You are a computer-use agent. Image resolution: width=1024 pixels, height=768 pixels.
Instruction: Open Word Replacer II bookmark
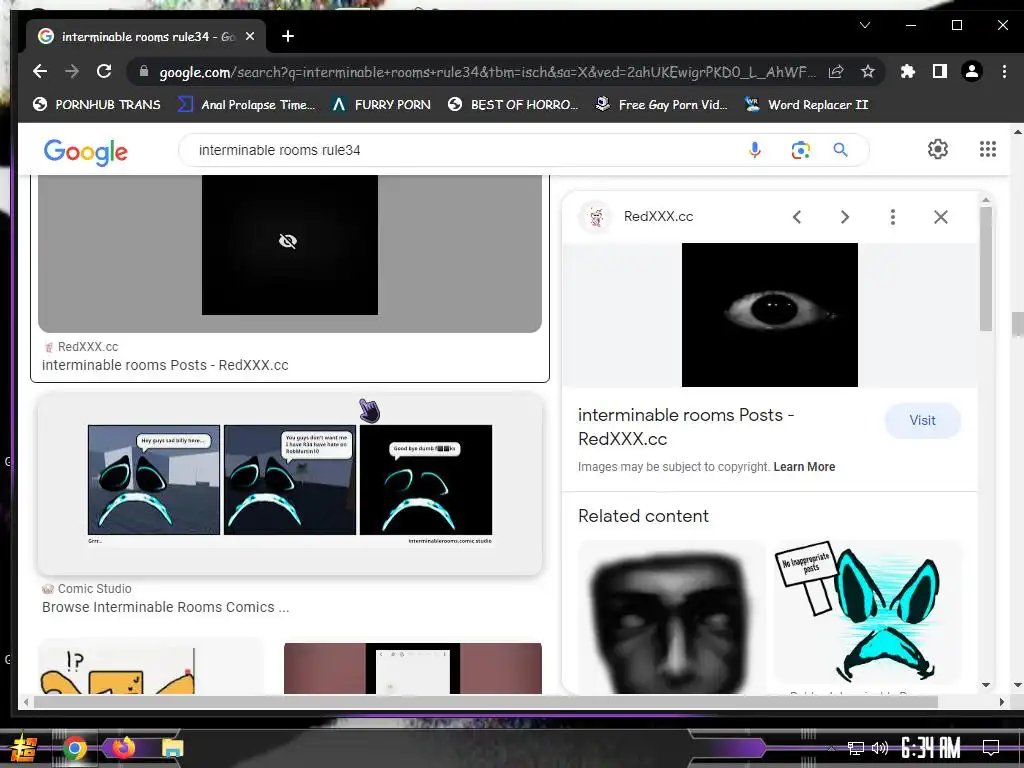(807, 104)
